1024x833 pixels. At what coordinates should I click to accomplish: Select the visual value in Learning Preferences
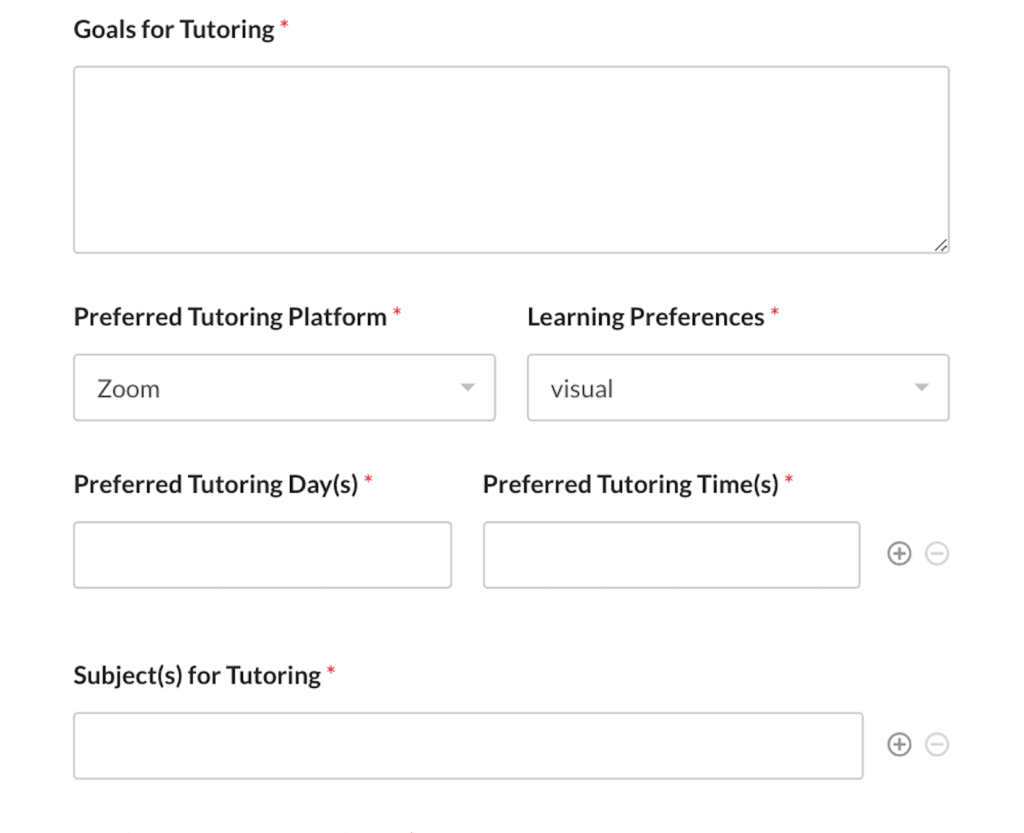(x=581, y=388)
